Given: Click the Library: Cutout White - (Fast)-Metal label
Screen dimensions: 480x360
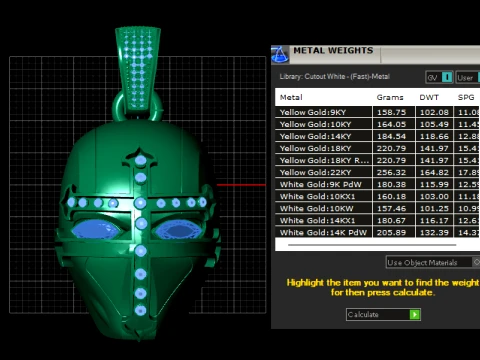Looking at the screenshot, I should [x=335, y=77].
